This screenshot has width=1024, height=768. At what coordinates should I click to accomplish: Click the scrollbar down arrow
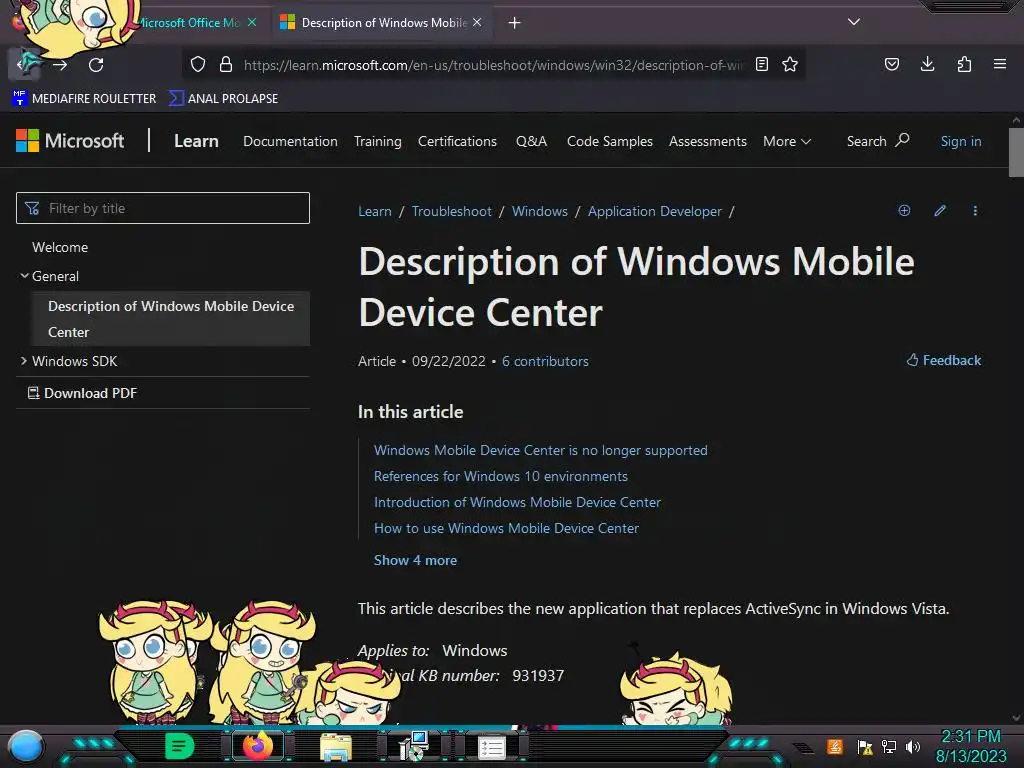tap(1016, 718)
